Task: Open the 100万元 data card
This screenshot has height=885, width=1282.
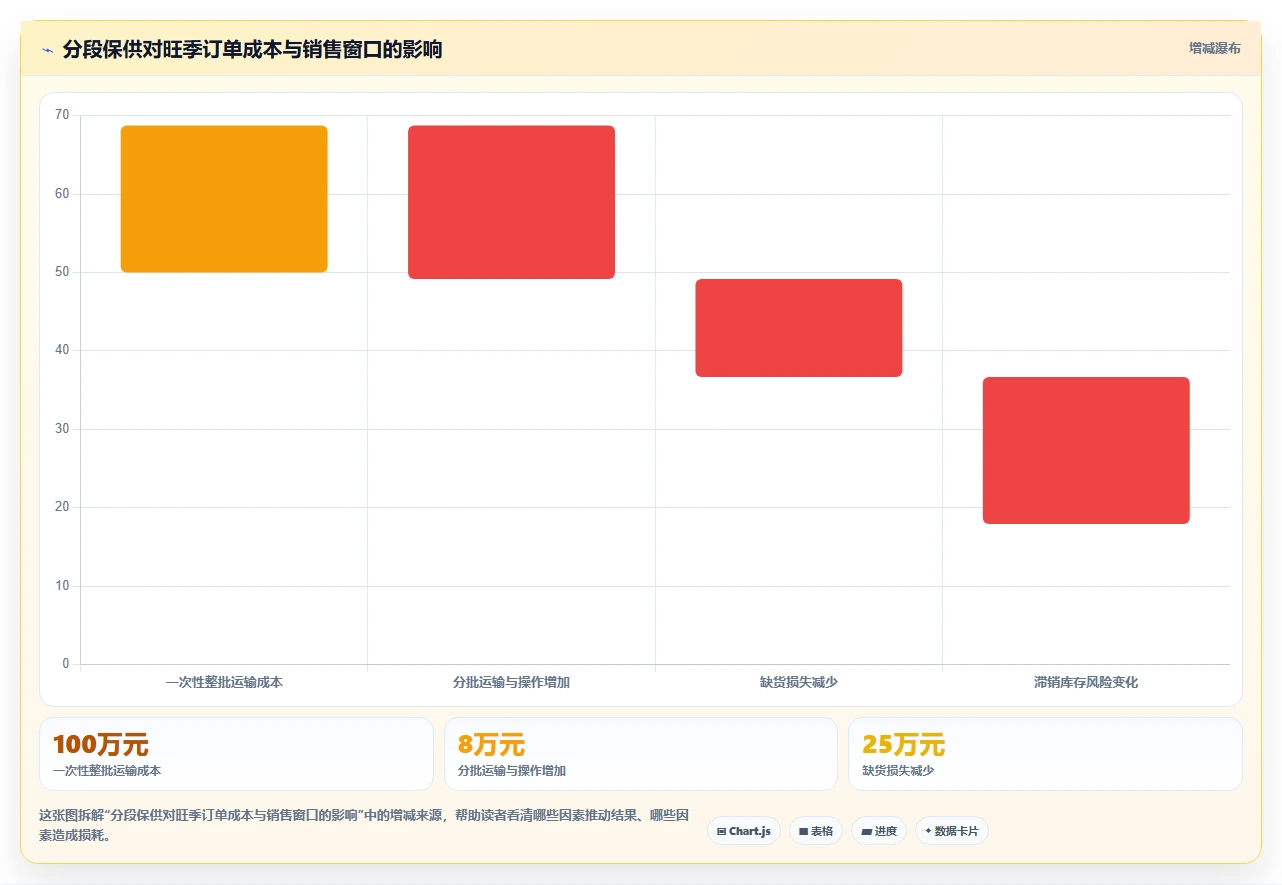Action: click(x=236, y=754)
